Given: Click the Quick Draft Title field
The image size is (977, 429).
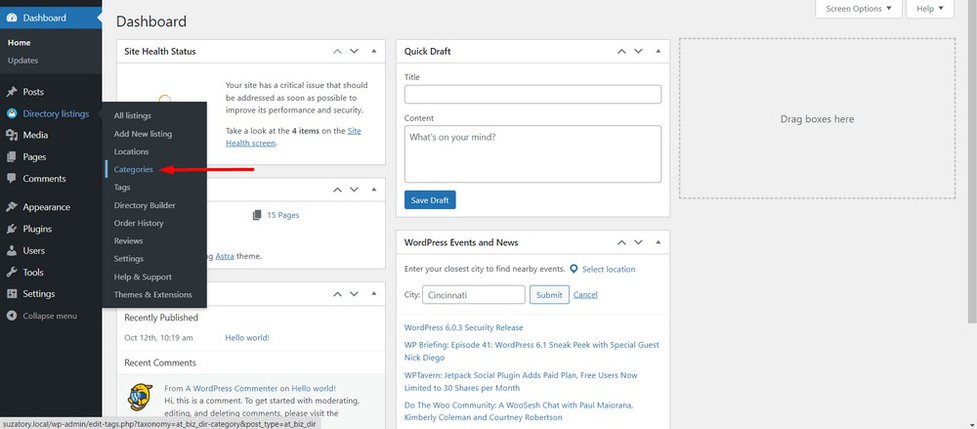Looking at the screenshot, I should tap(532, 94).
